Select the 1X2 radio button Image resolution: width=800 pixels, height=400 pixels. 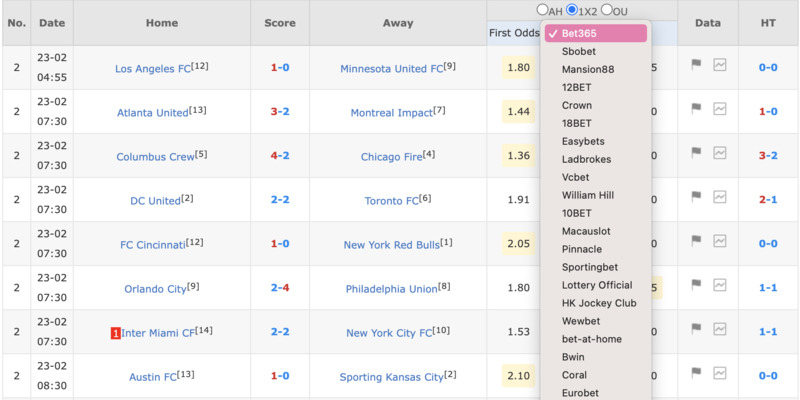(x=572, y=10)
